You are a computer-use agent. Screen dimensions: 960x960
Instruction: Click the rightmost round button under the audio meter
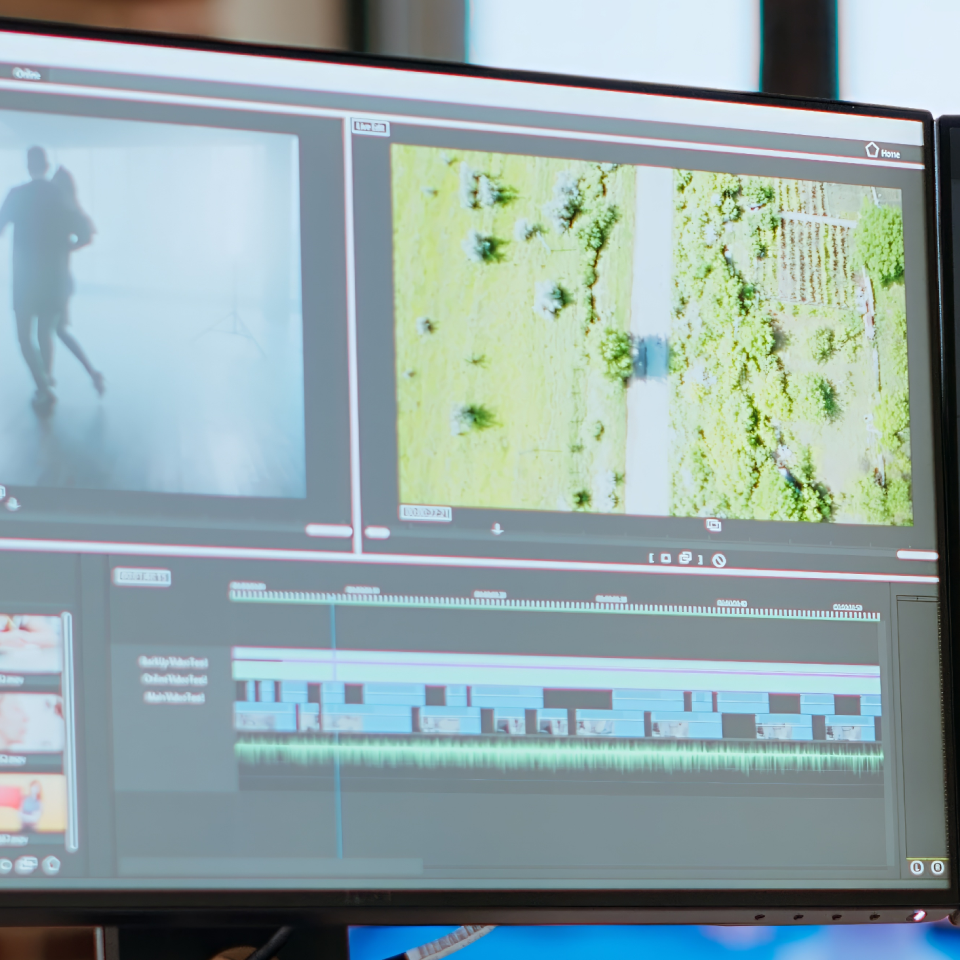tap(937, 867)
